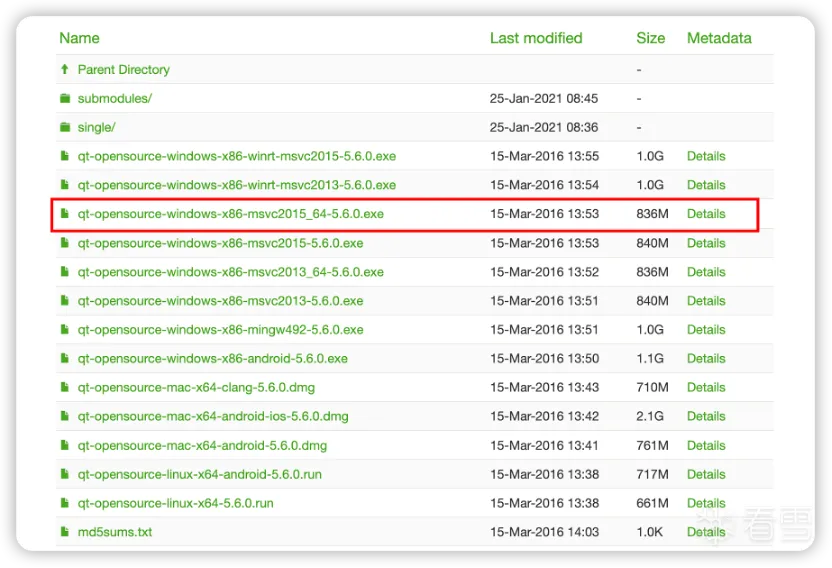The image size is (832, 568).
Task: Download qt-opensource-windows-x86-msvc2013_64-5.6.0.exe
Action: tap(230, 272)
